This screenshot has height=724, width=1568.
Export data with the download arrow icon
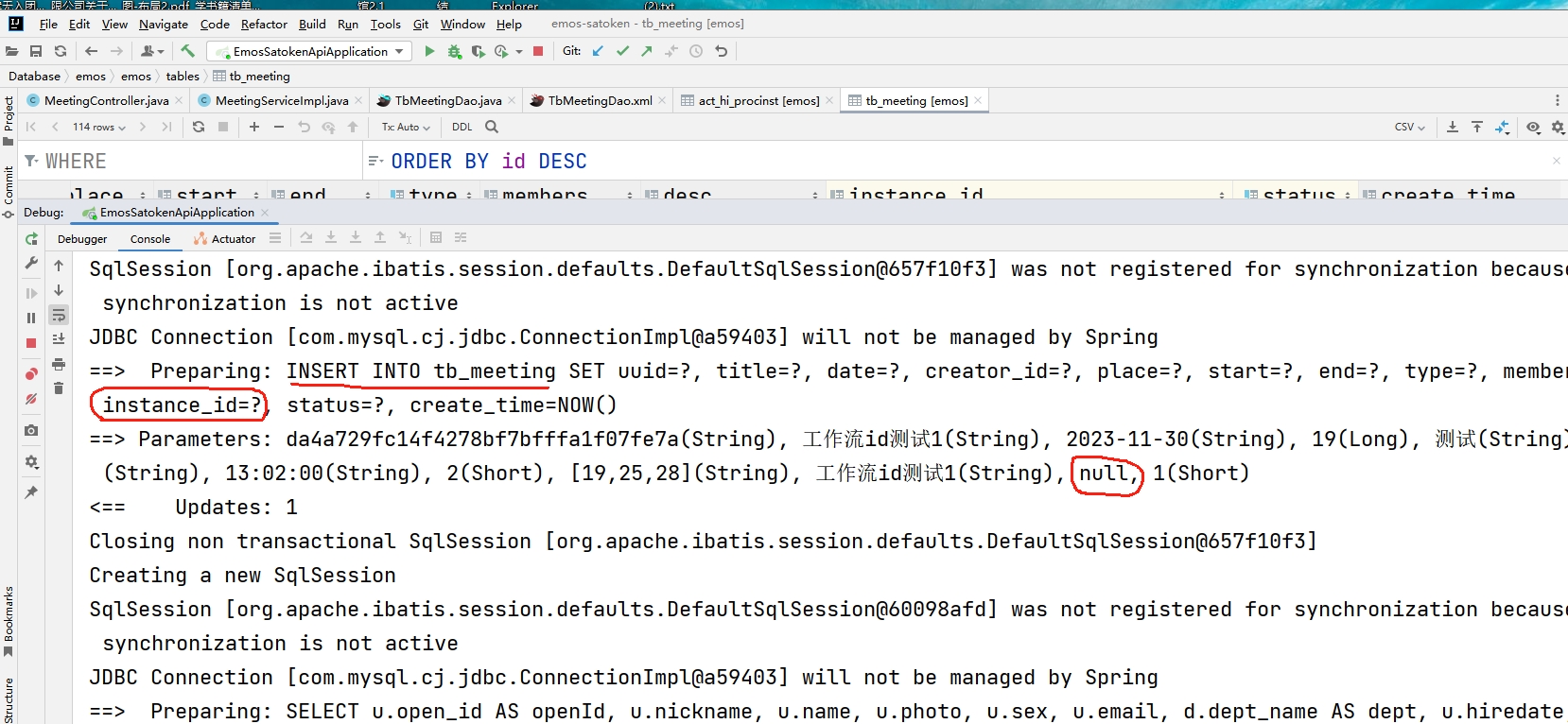(1453, 127)
